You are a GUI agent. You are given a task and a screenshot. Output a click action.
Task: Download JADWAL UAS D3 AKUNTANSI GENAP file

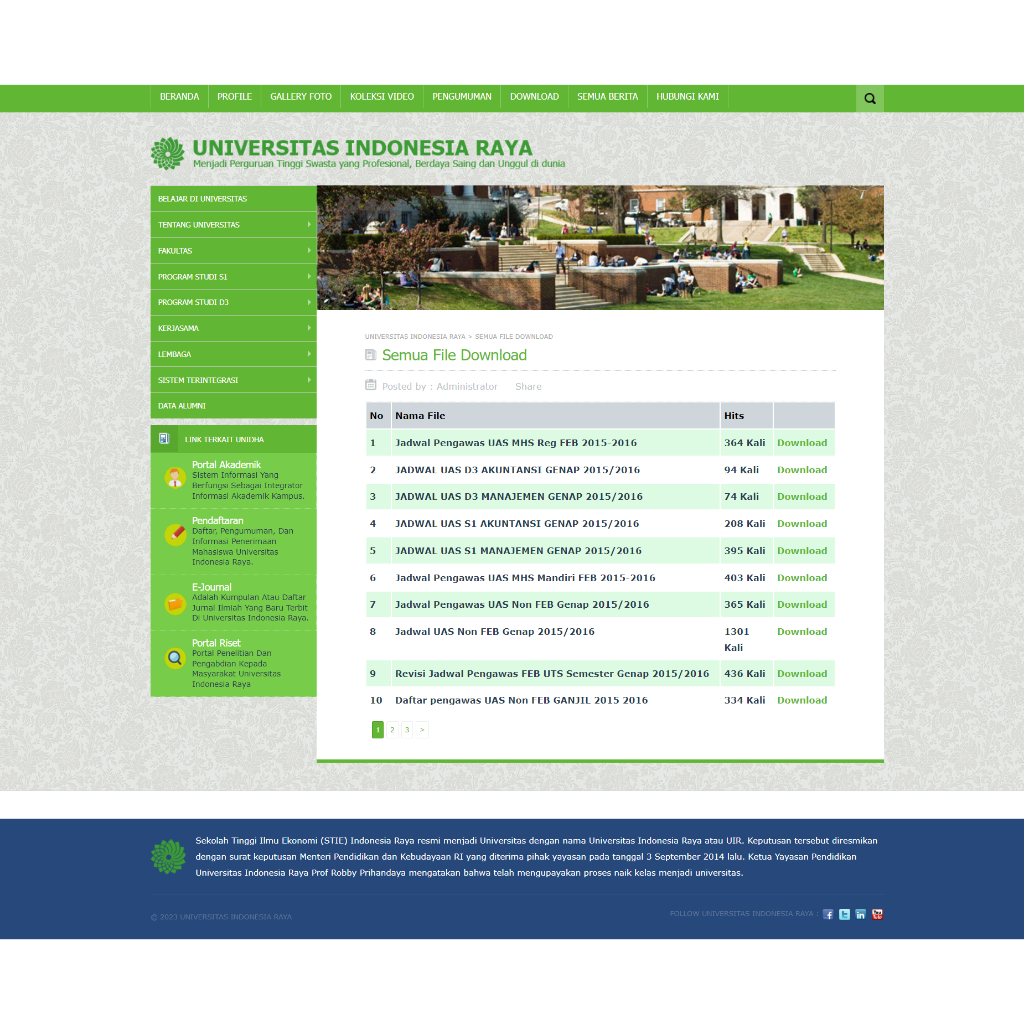[802, 470]
